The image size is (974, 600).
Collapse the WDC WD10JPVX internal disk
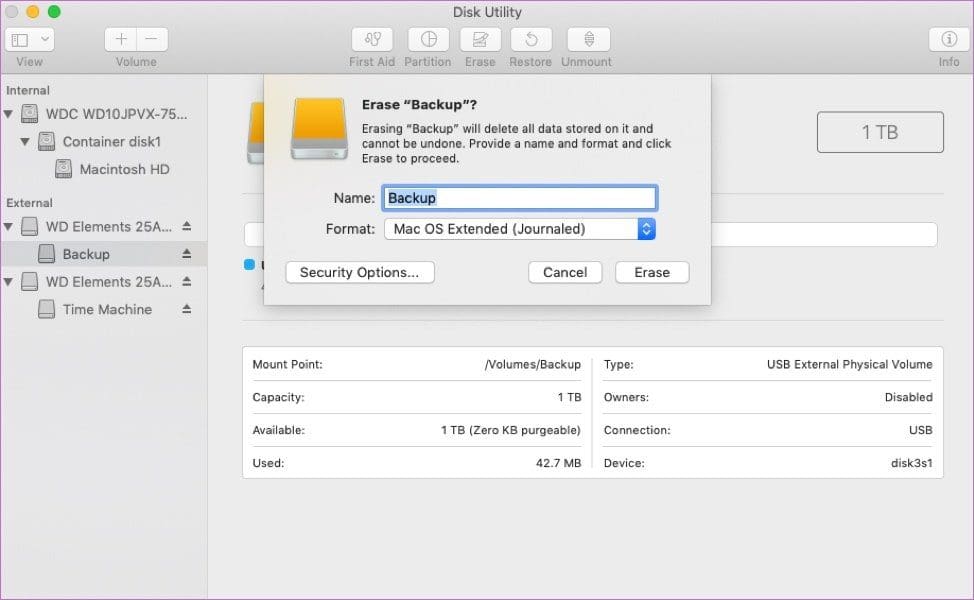click(x=8, y=114)
